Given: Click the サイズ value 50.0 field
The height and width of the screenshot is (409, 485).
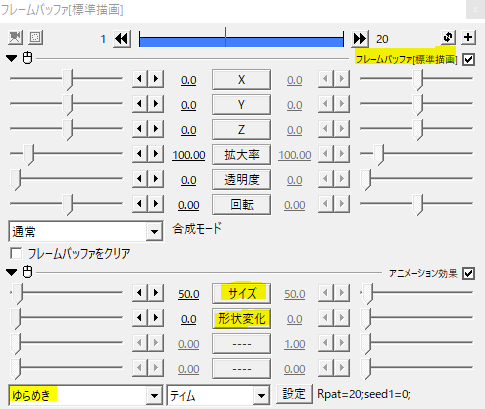Looking at the screenshot, I should coord(189,294).
